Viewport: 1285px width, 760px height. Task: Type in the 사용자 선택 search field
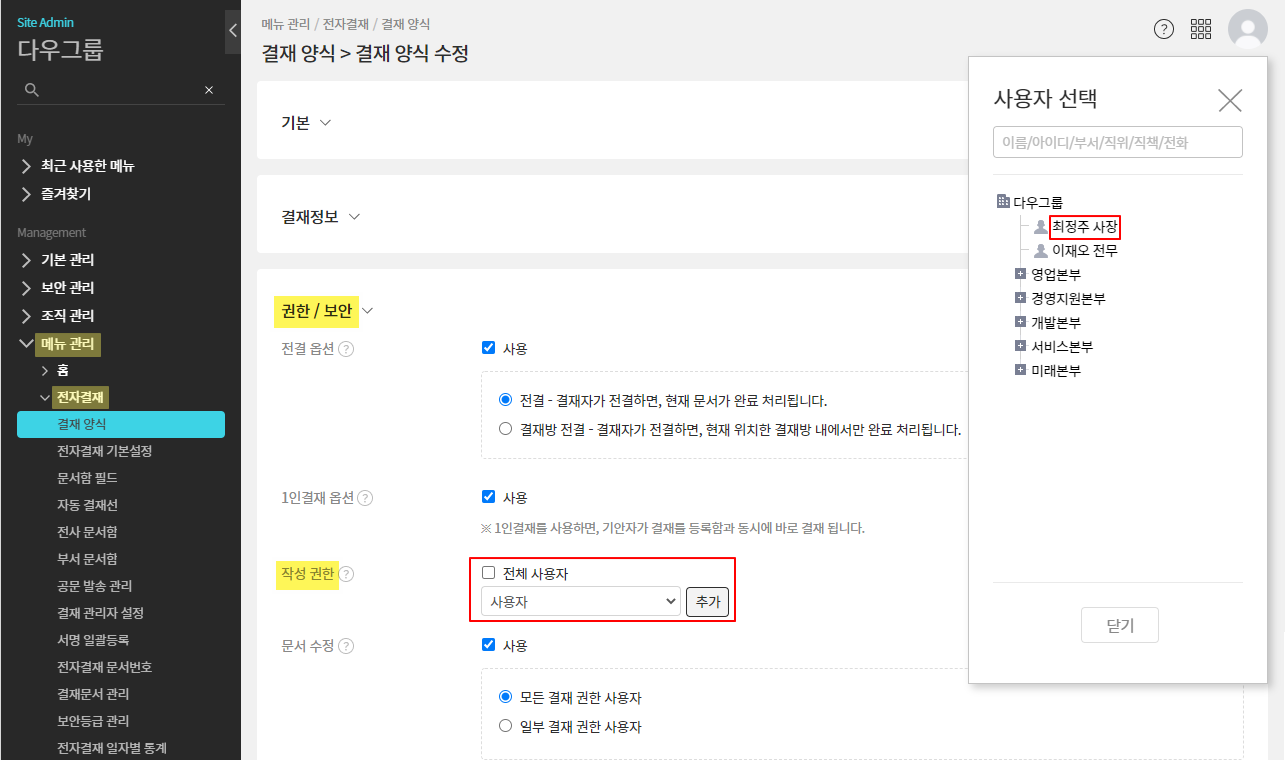coord(1117,142)
